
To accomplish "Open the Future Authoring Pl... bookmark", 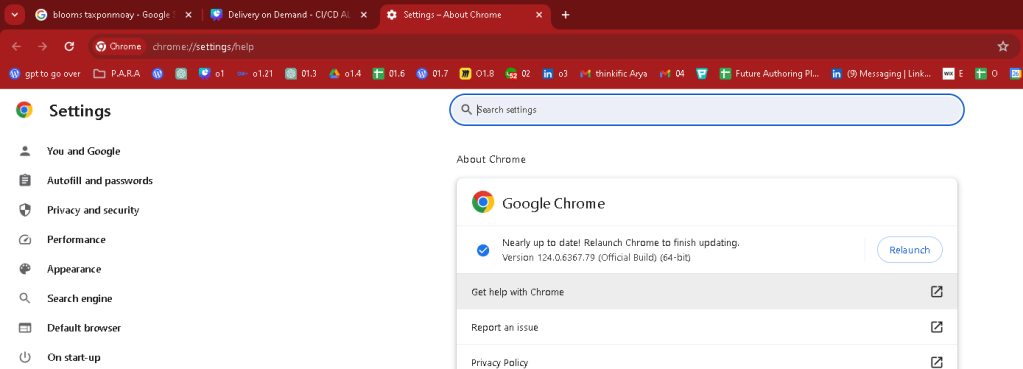I will (769, 74).
